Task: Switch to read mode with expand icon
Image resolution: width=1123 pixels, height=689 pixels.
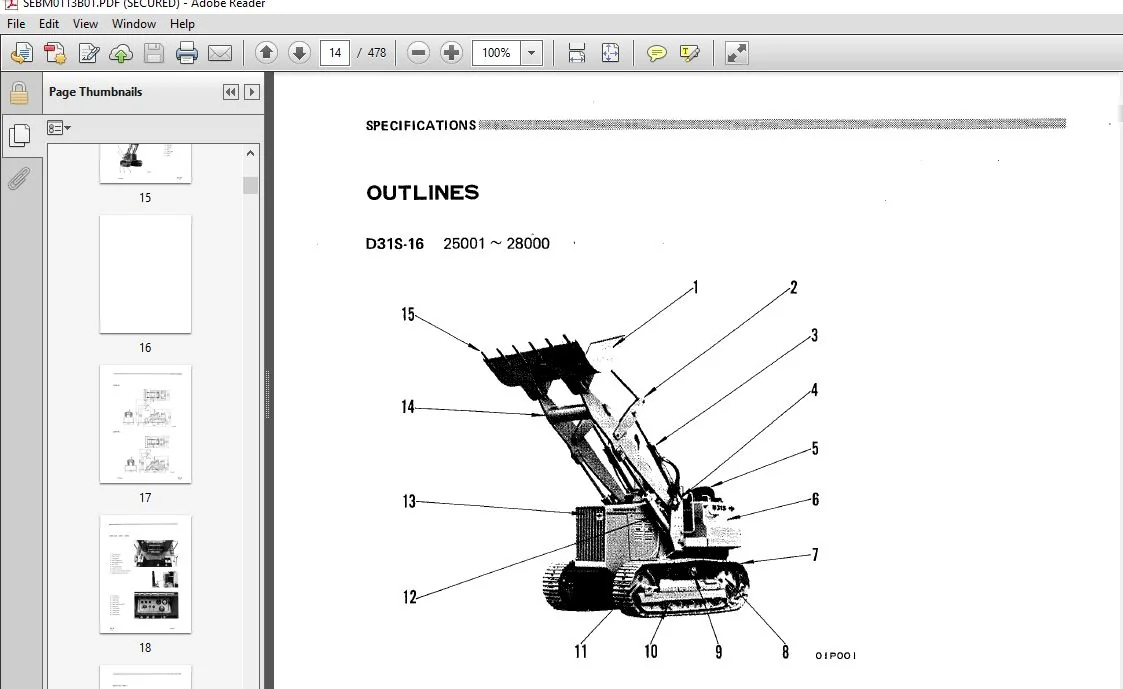Action: (736, 53)
